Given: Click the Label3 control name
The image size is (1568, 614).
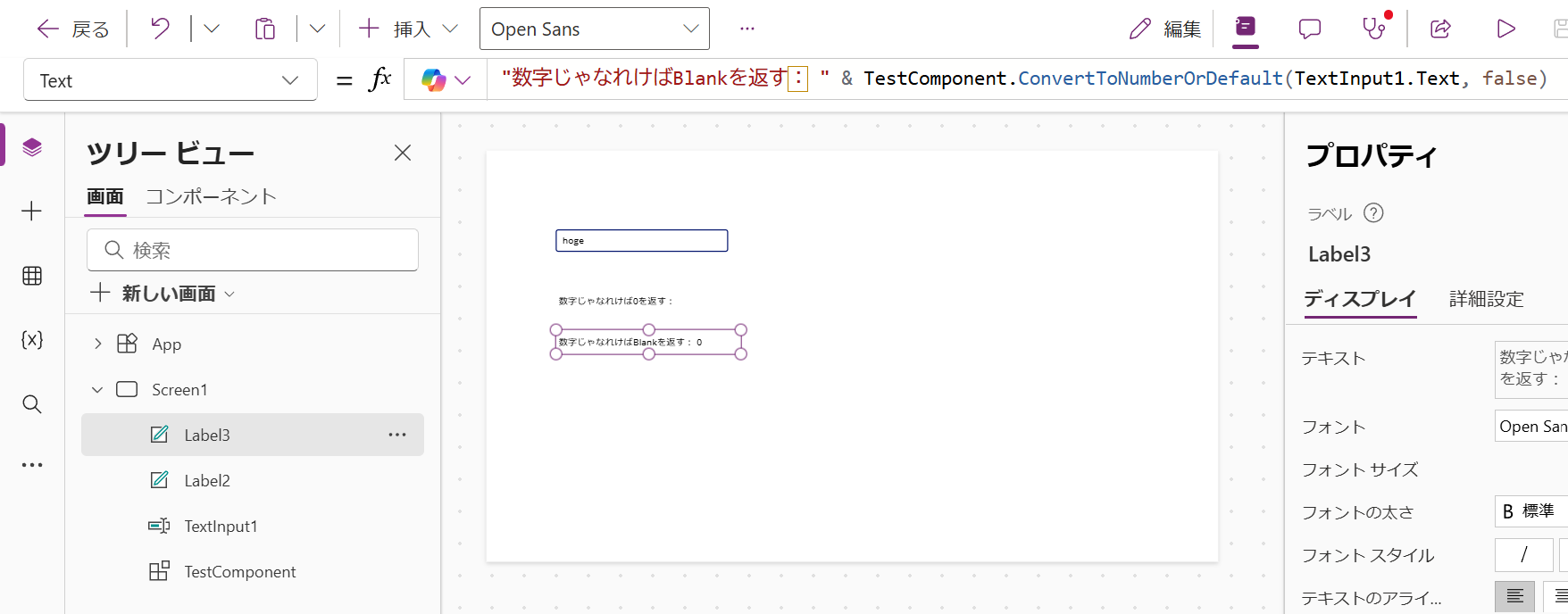Looking at the screenshot, I should (1339, 254).
